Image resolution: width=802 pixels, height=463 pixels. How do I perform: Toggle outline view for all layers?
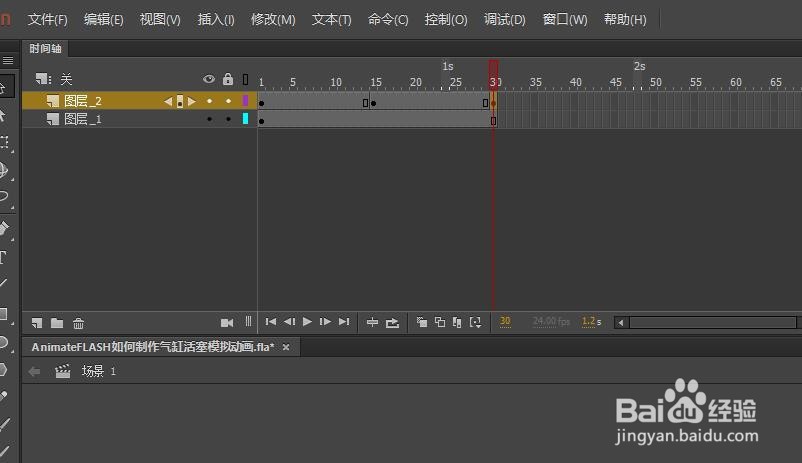(x=246, y=79)
